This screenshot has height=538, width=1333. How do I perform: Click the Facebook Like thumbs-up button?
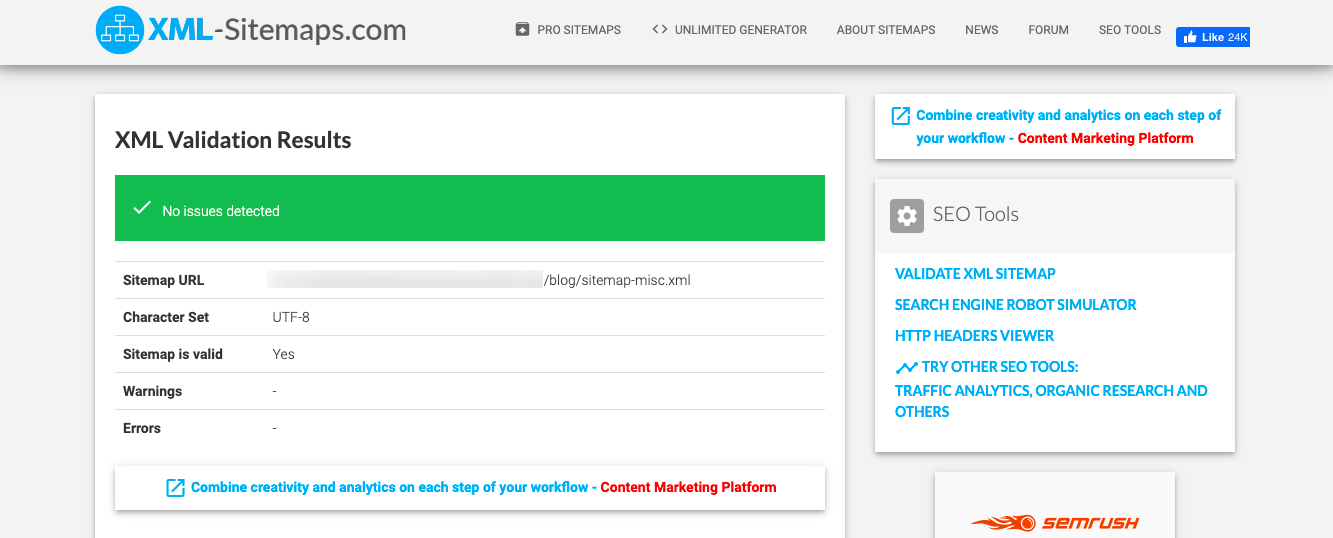1213,37
